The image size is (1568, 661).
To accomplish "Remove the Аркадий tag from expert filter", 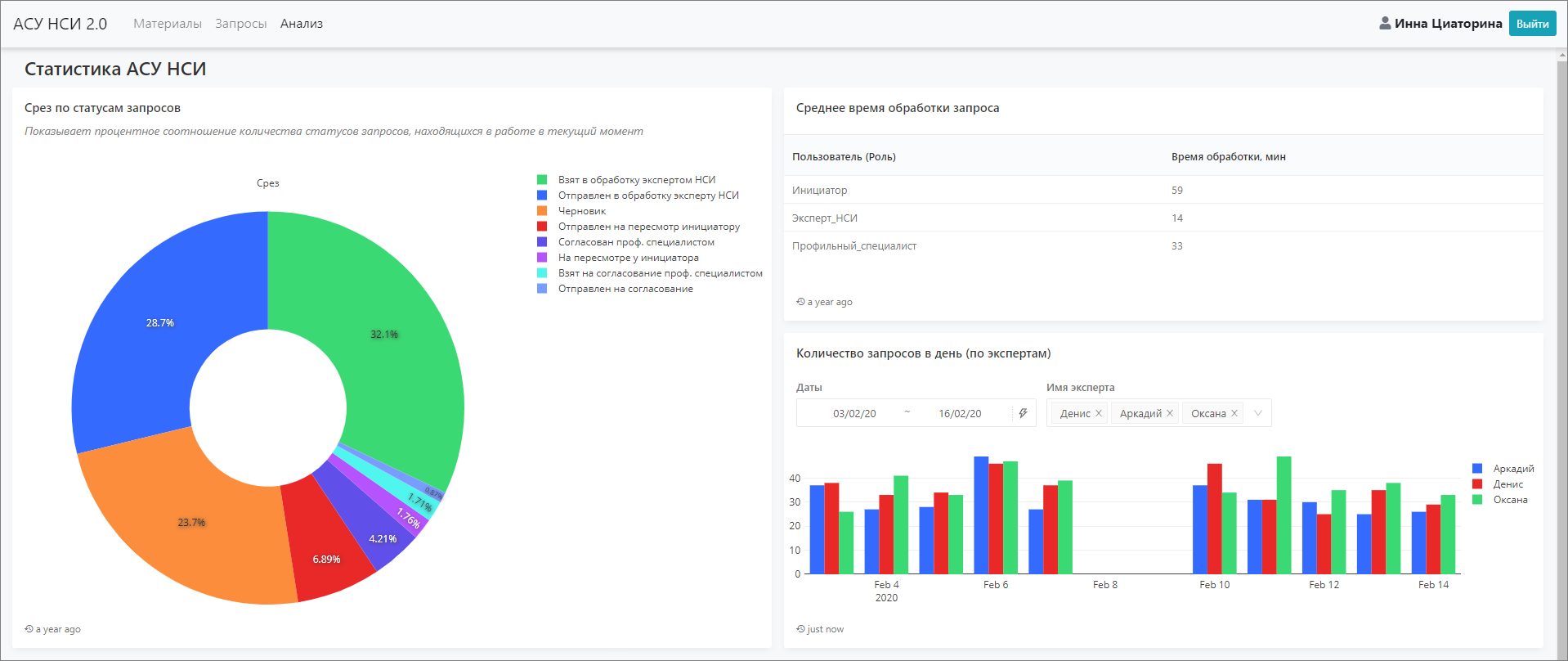I will pos(1170,413).
